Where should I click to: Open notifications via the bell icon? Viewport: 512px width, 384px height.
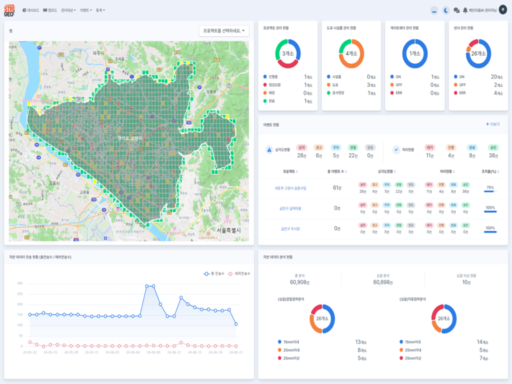pos(465,11)
